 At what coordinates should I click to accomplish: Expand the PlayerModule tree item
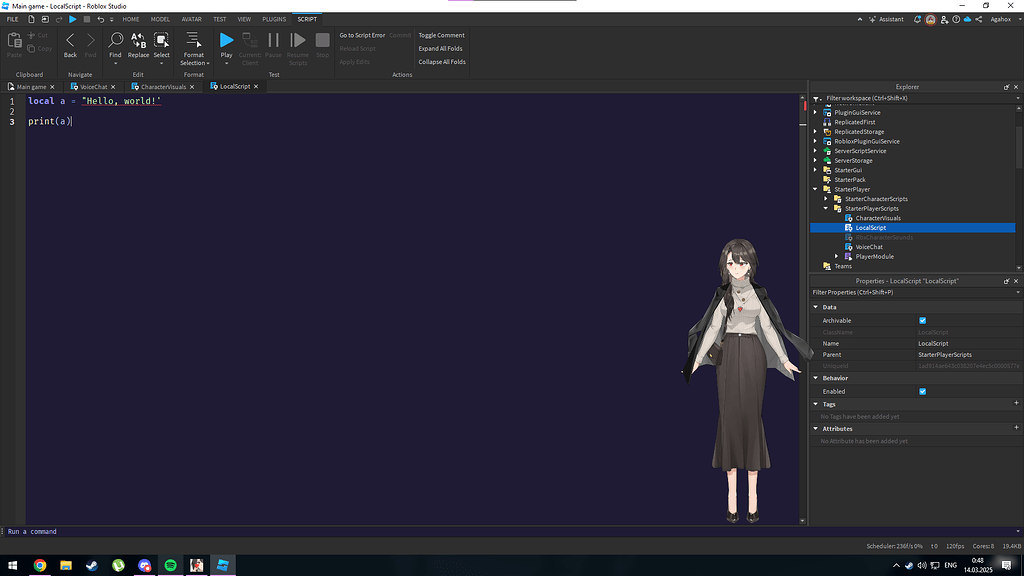pyautogui.click(x=836, y=257)
